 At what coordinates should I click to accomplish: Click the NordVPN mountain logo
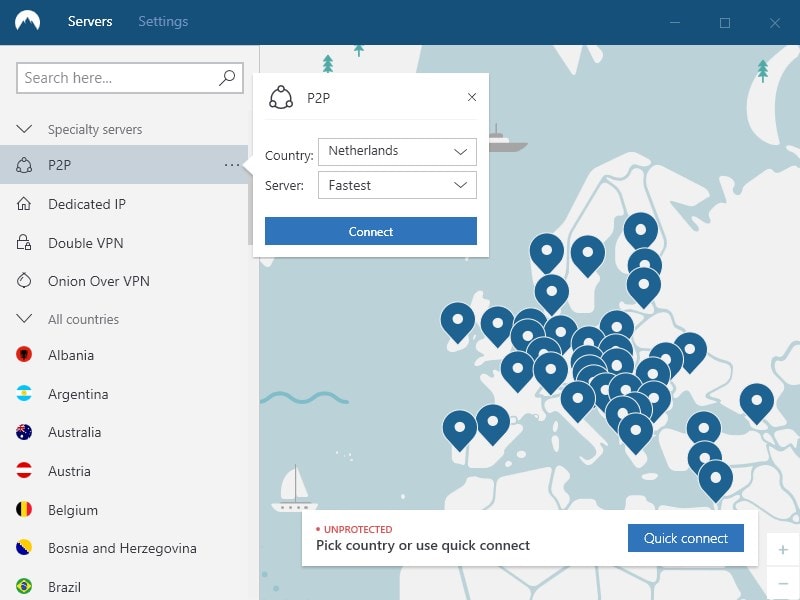tap(28, 21)
